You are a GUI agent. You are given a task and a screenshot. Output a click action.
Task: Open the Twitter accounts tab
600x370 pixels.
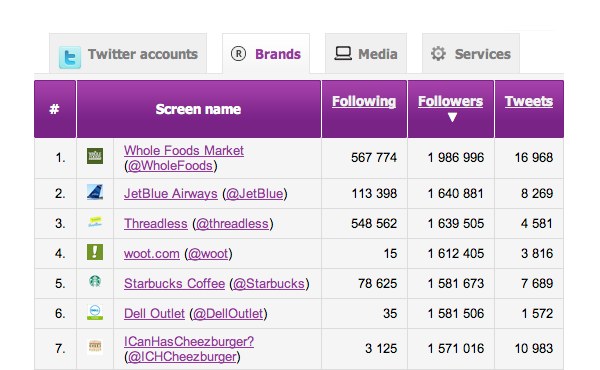(128, 53)
